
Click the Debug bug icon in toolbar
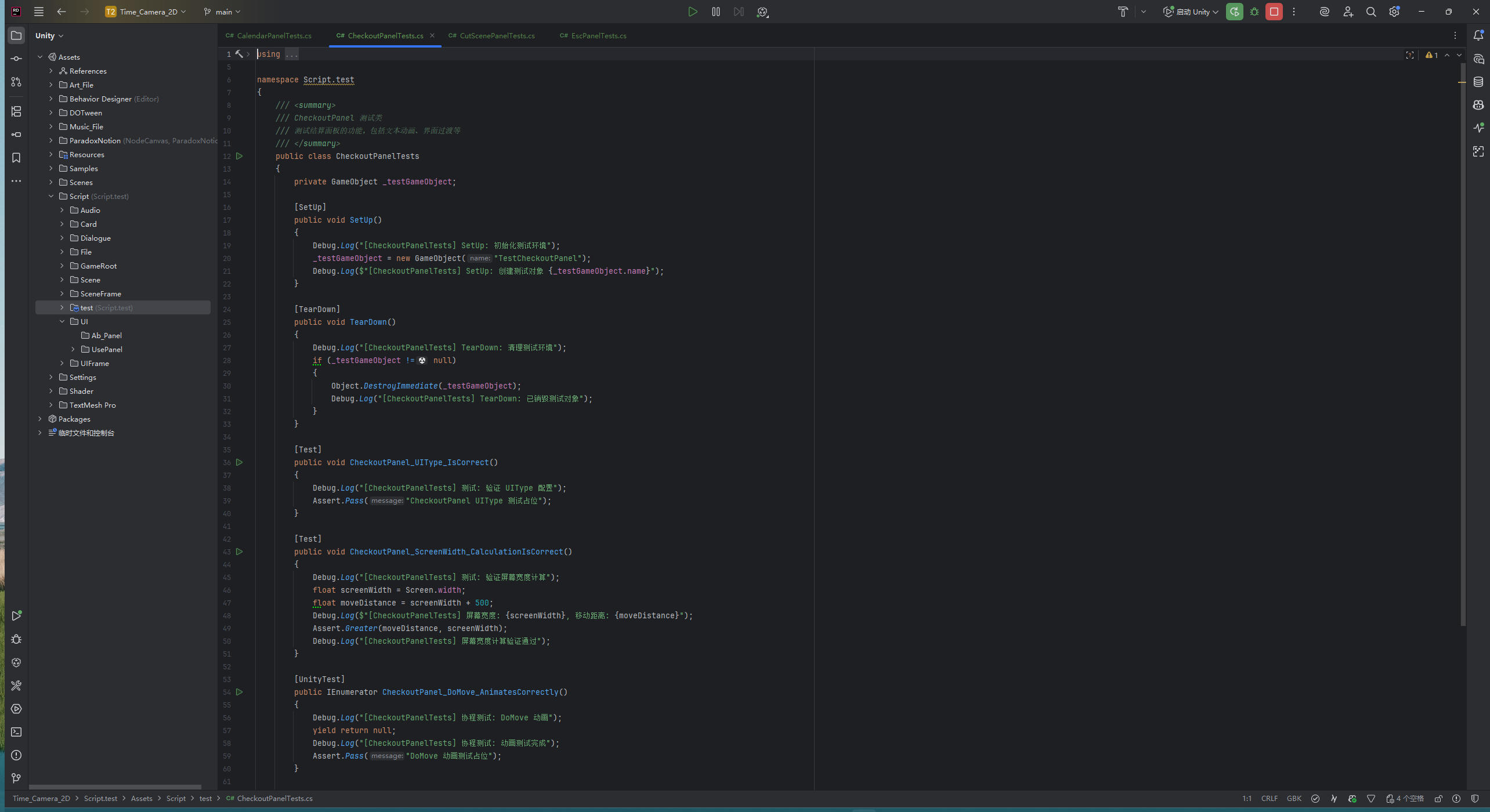tap(1254, 12)
